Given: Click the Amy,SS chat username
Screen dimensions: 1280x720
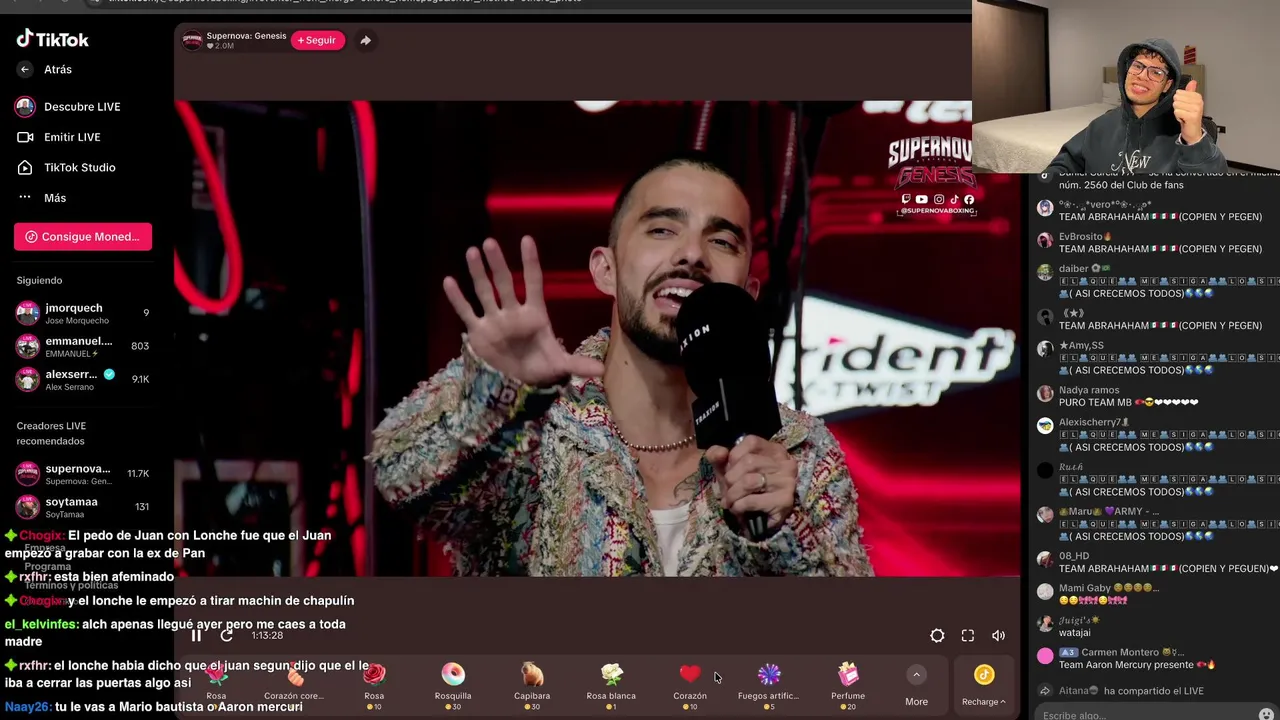Looking at the screenshot, I should pyautogui.click(x=1081, y=346).
